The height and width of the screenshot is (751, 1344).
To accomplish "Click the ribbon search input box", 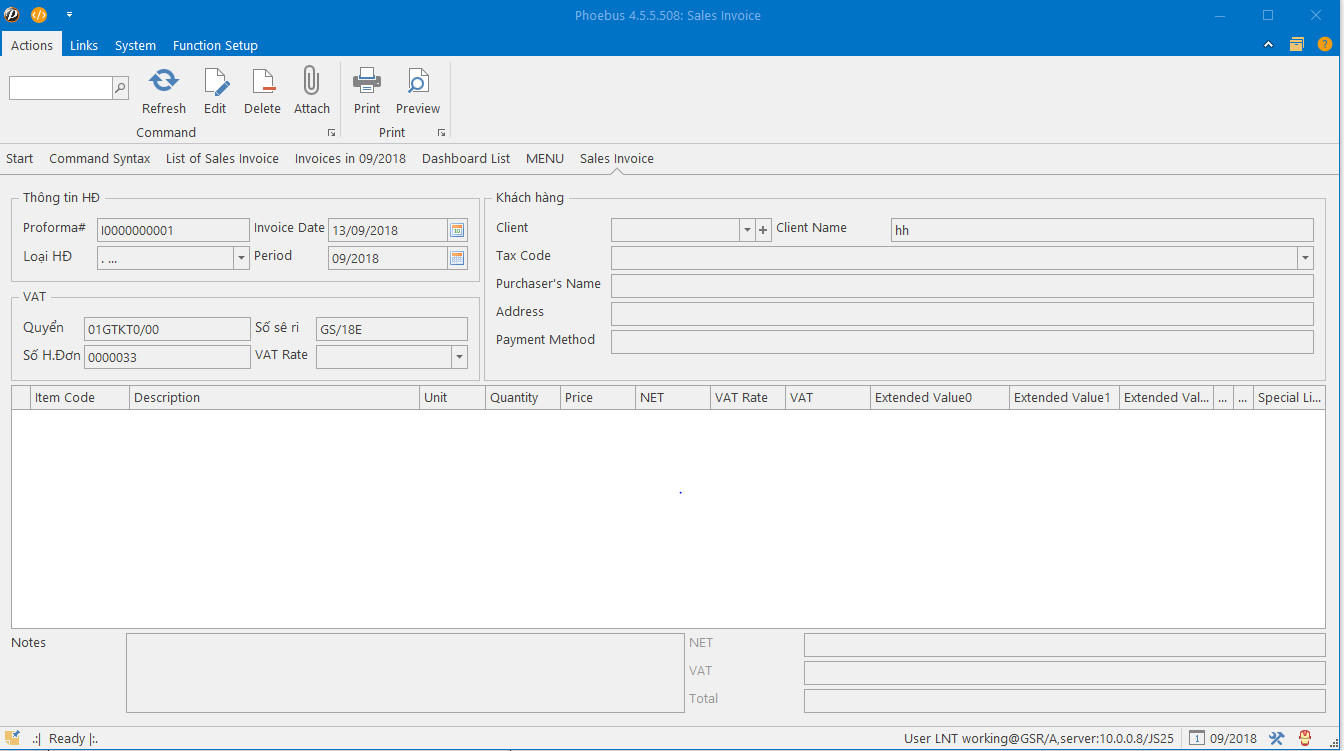I will (x=61, y=88).
